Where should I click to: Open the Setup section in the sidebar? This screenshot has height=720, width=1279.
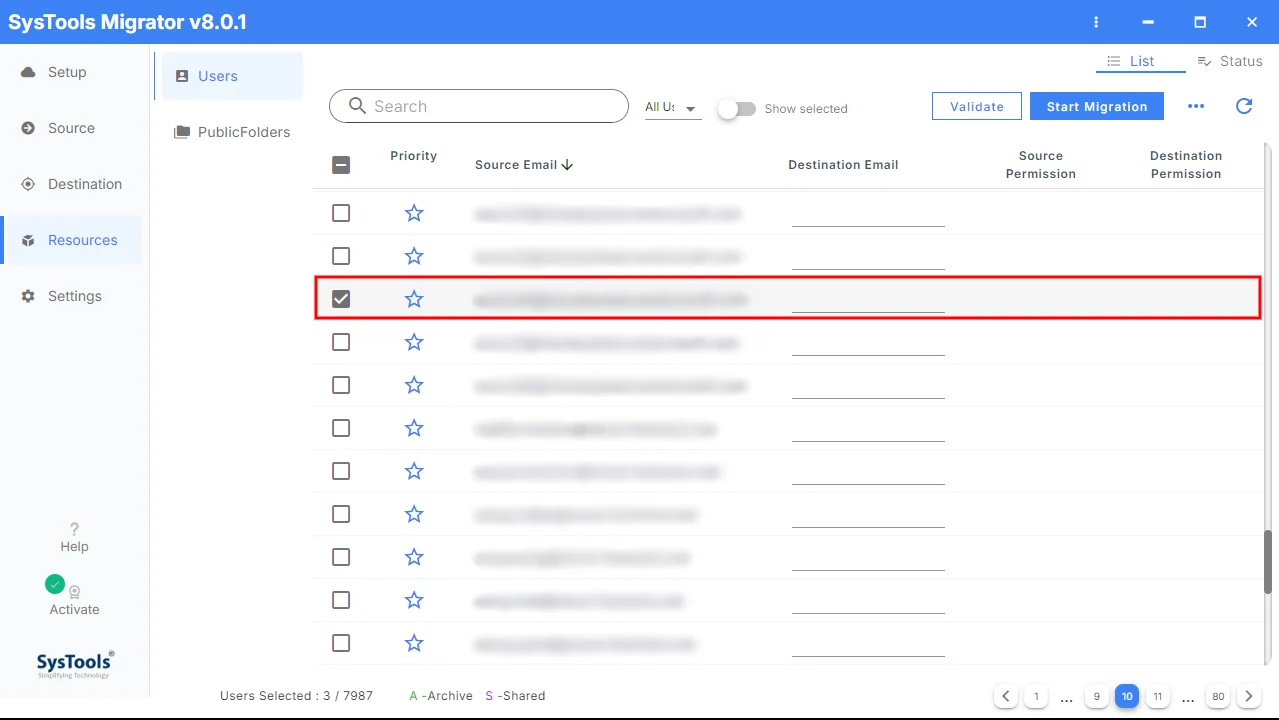point(70,72)
